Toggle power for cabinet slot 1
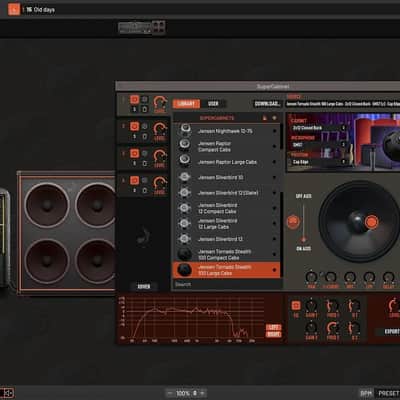 pos(134,99)
